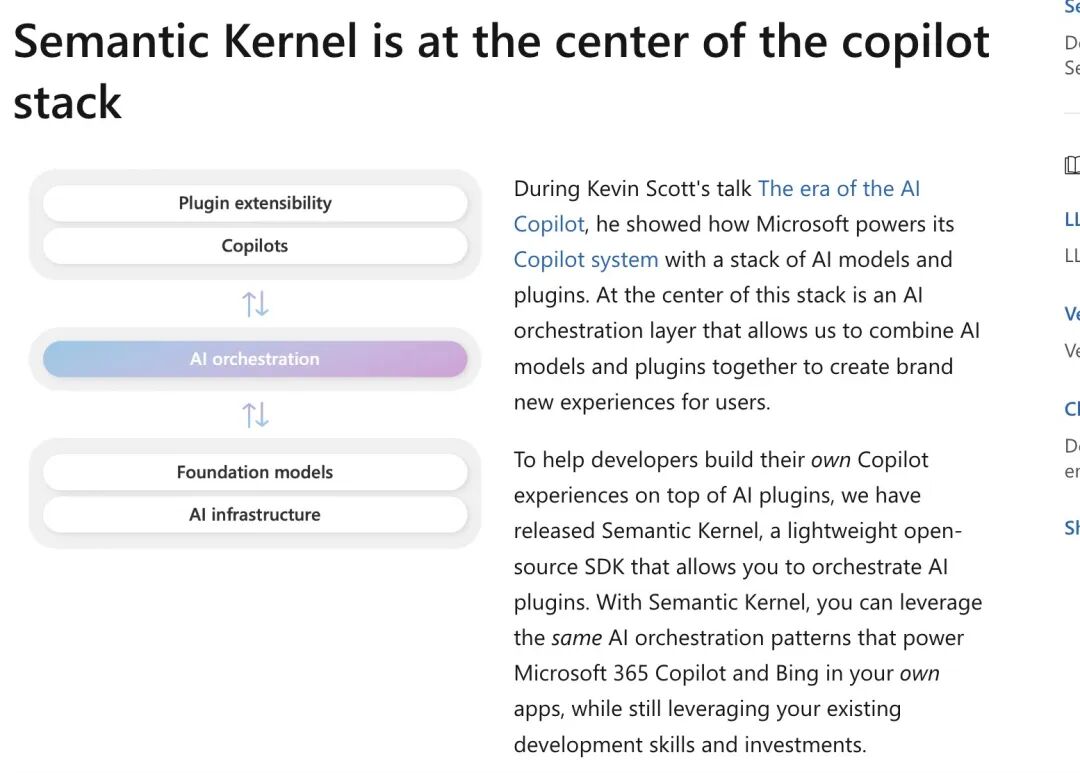This screenshot has height=773, width=1080.
Task: Select the "Copilots" box in the stack
Action: [255, 245]
